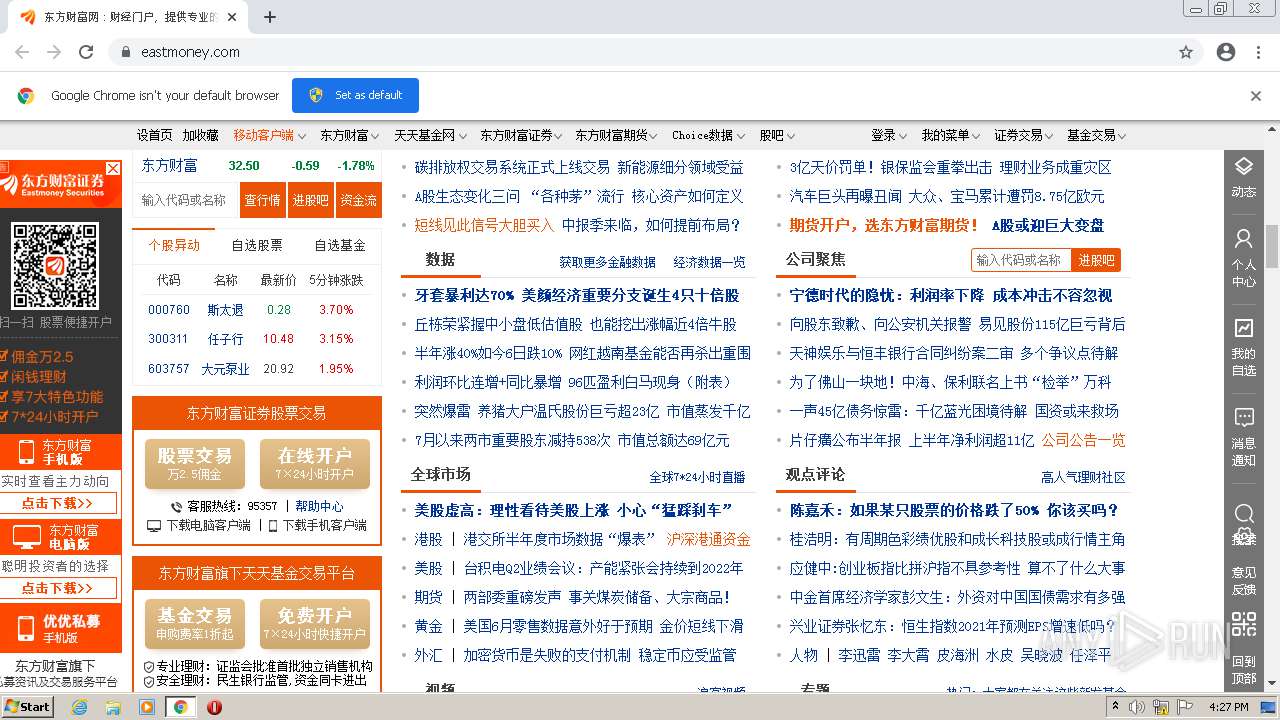Click the Set as default button

[355, 95]
